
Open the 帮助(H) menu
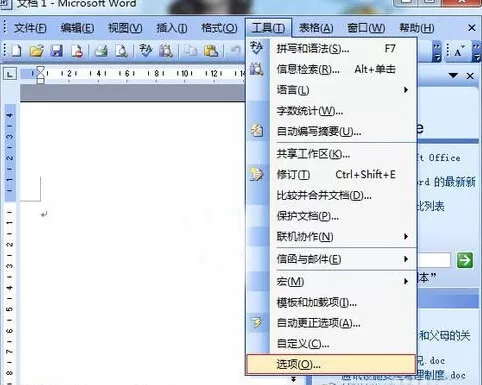click(x=417, y=28)
